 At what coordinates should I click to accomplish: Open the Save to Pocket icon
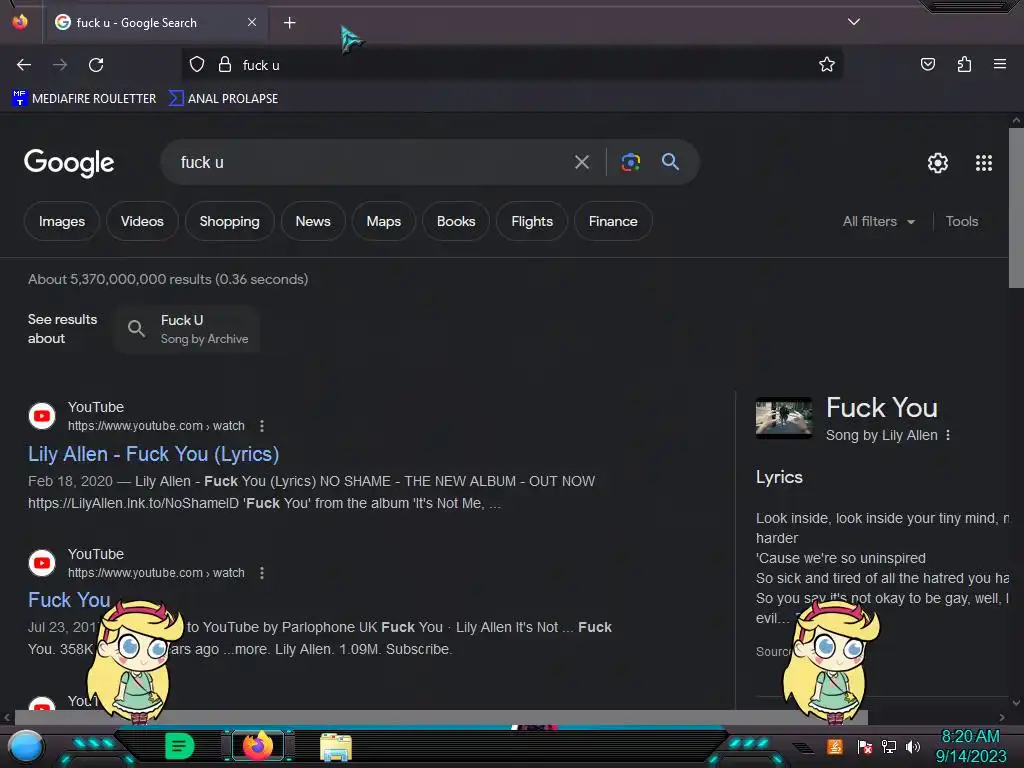[x=927, y=65]
